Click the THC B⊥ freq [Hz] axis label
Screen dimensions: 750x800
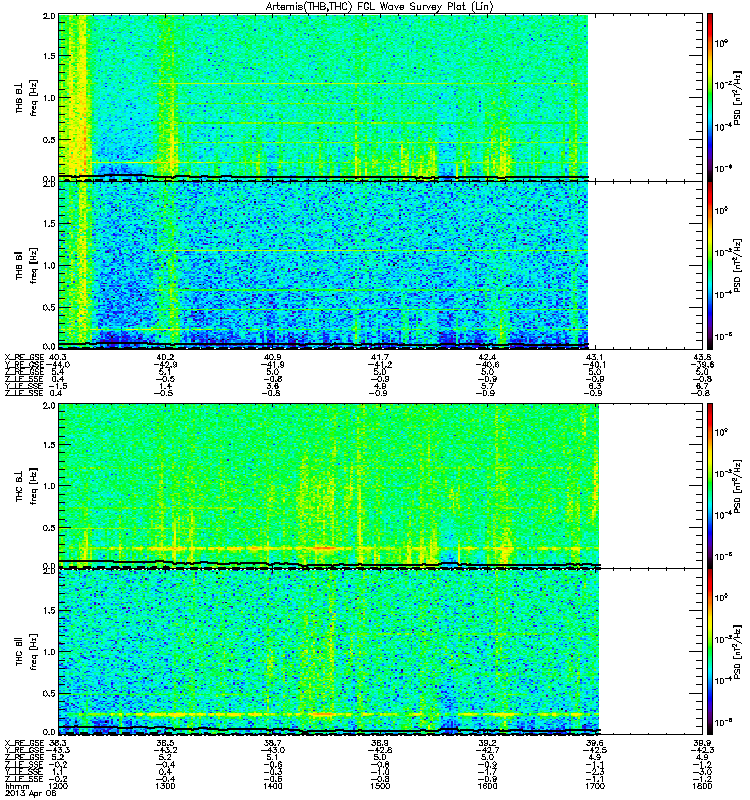pyautogui.click(x=34, y=486)
